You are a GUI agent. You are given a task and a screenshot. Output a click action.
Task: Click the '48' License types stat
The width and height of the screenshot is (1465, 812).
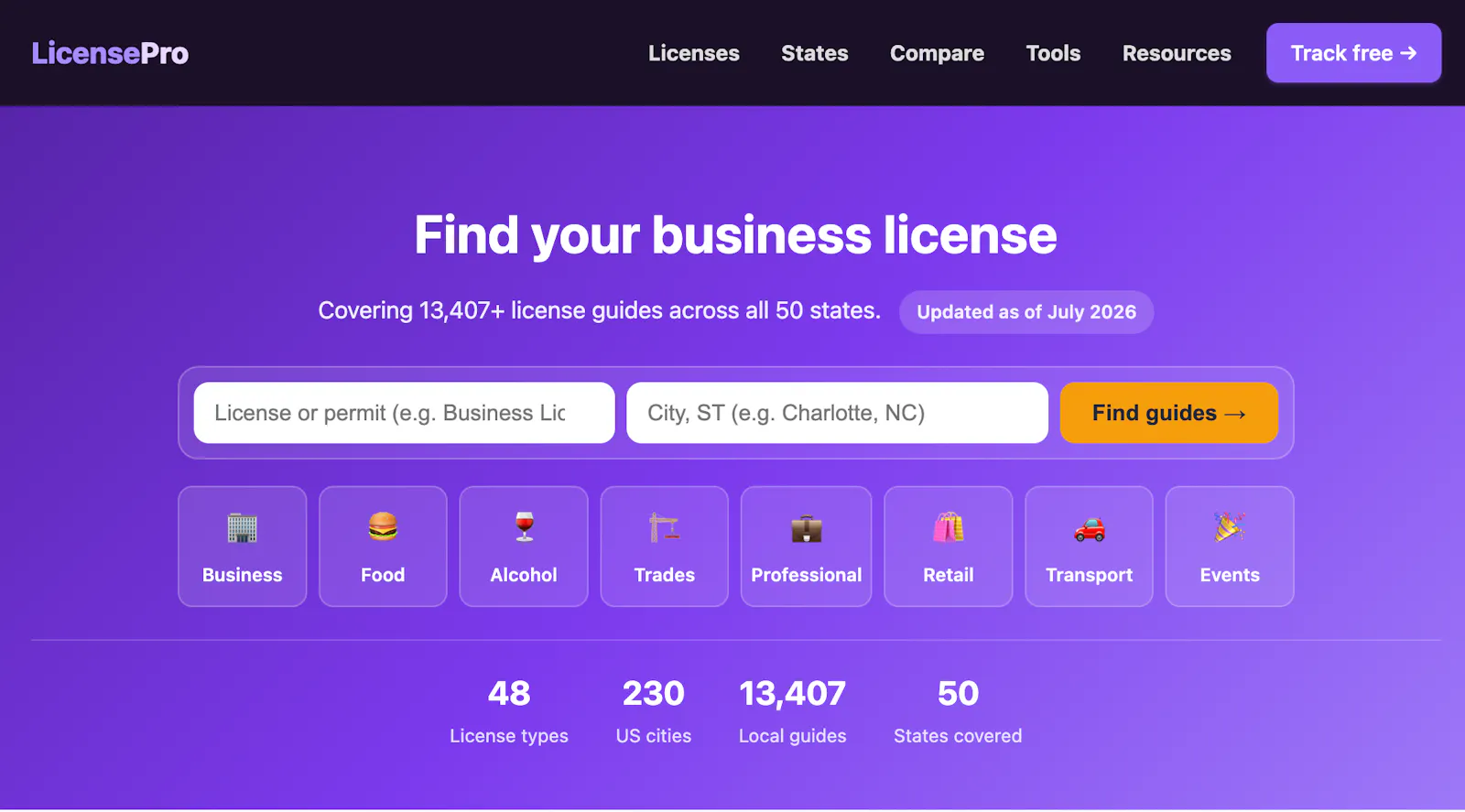tap(509, 711)
